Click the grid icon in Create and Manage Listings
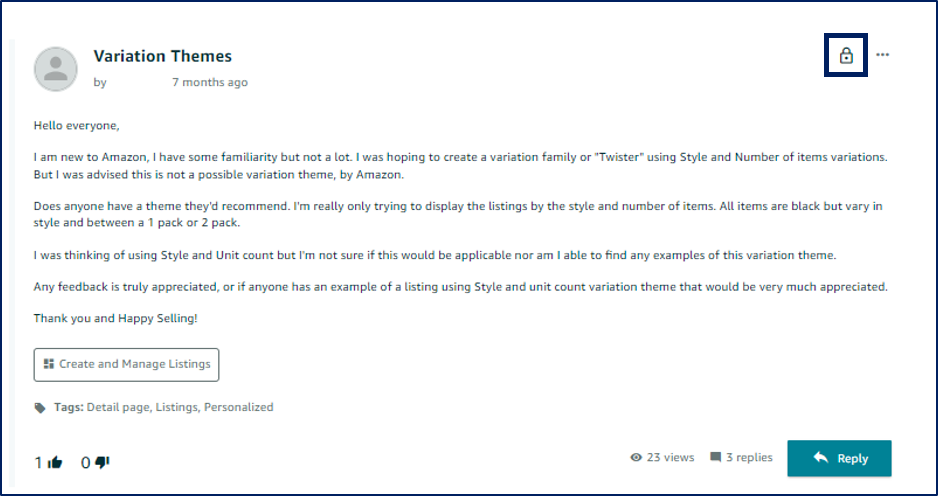938x496 pixels. pyautogui.click(x=49, y=364)
